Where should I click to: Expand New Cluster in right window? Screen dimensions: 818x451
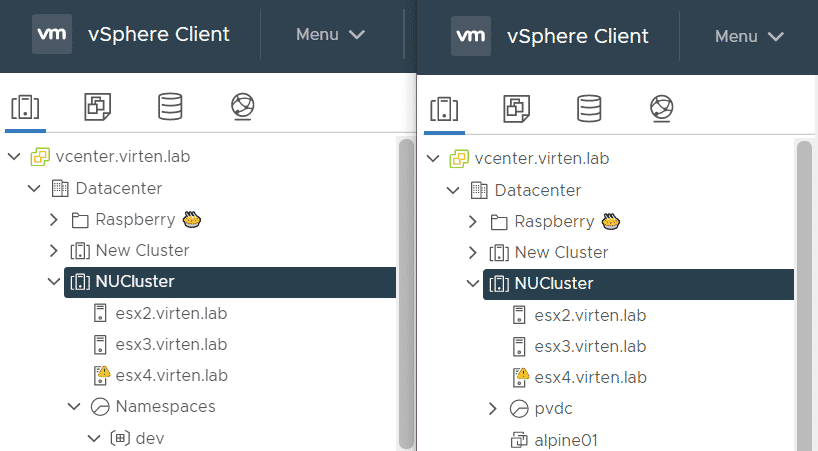point(473,253)
